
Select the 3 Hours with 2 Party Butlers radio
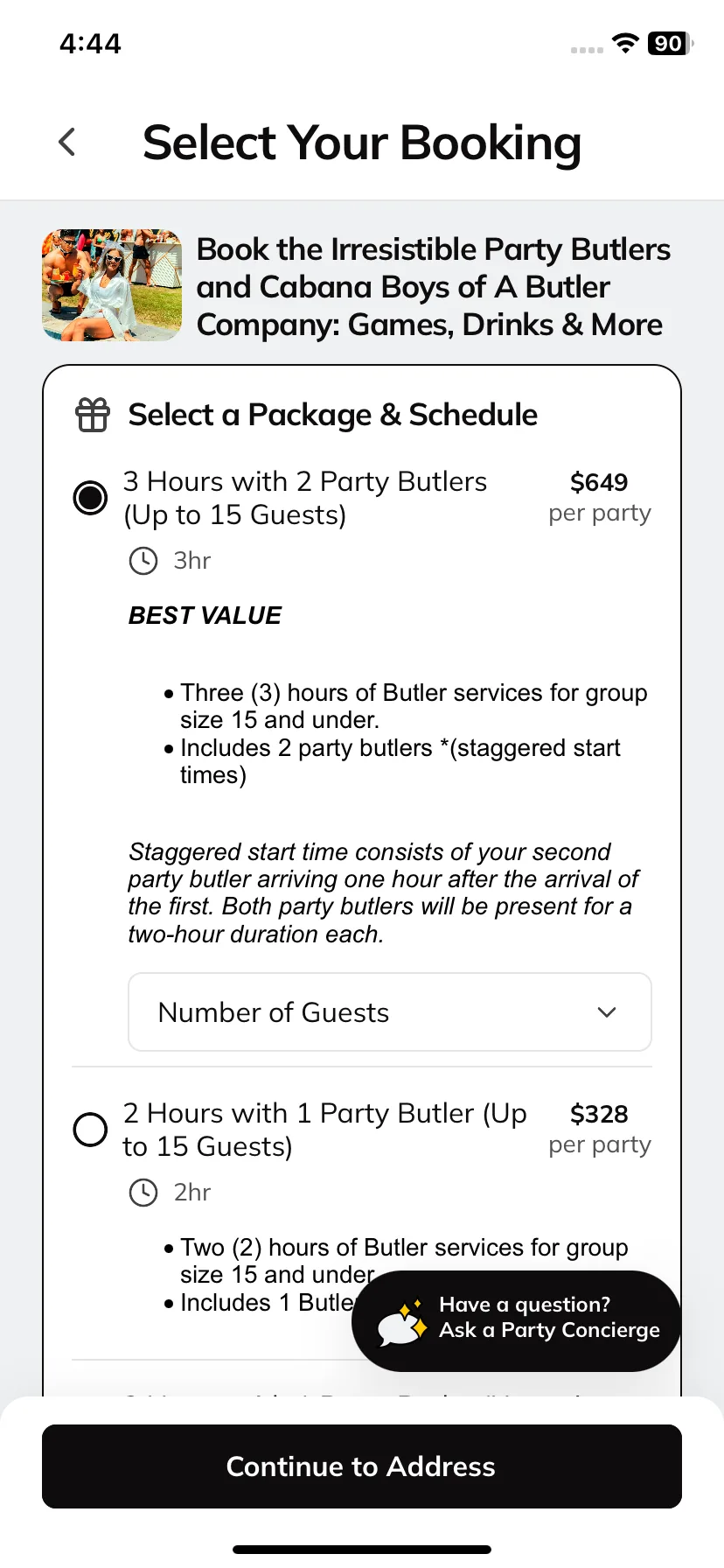tap(90, 498)
